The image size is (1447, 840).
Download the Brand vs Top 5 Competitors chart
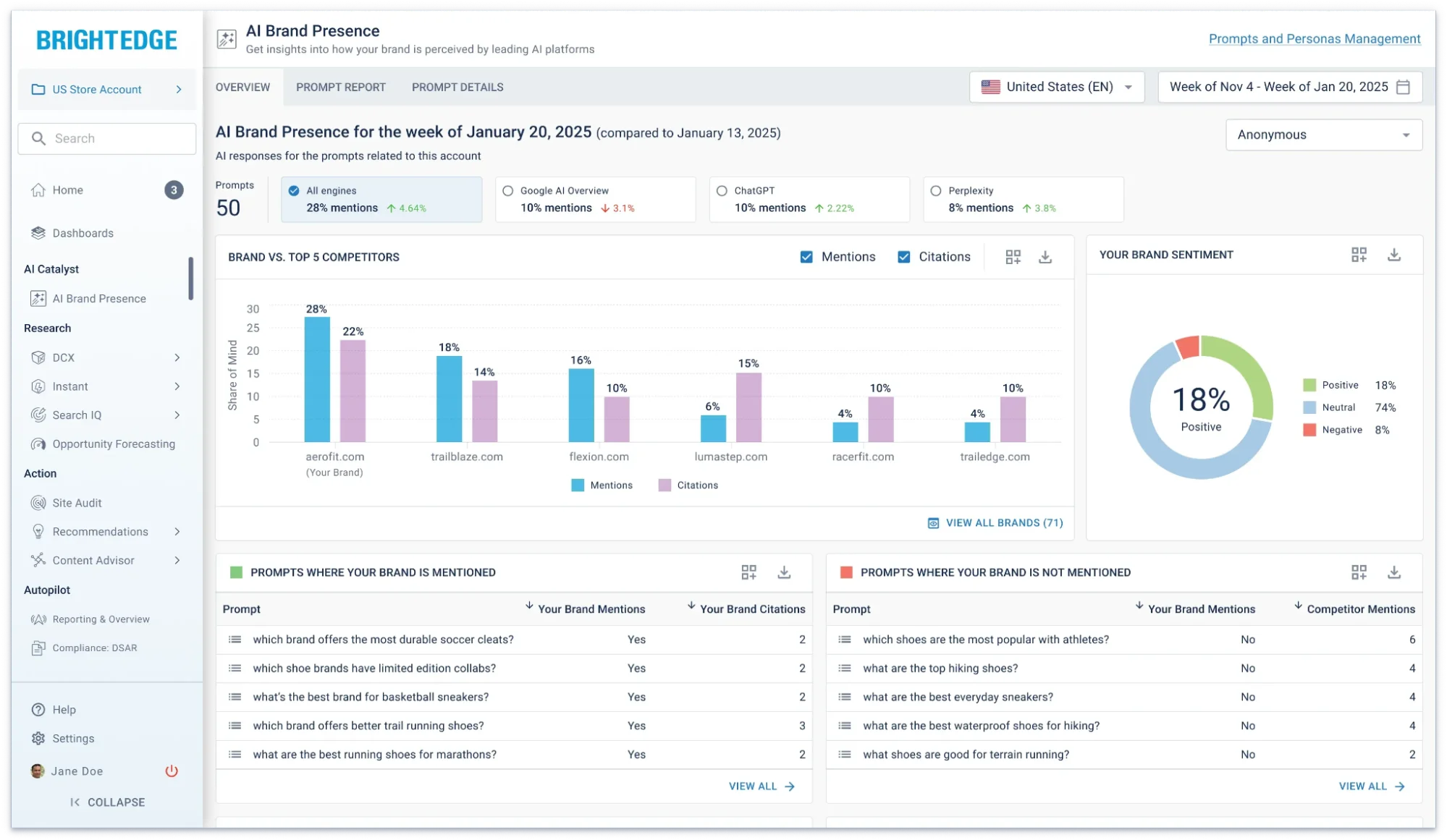[x=1045, y=257]
